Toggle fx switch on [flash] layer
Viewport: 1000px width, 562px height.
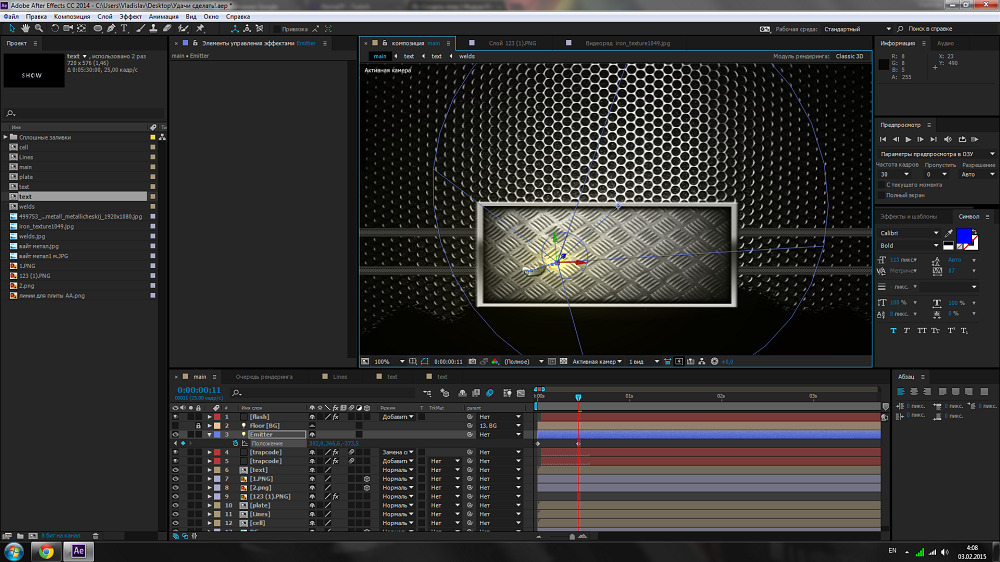coord(335,417)
